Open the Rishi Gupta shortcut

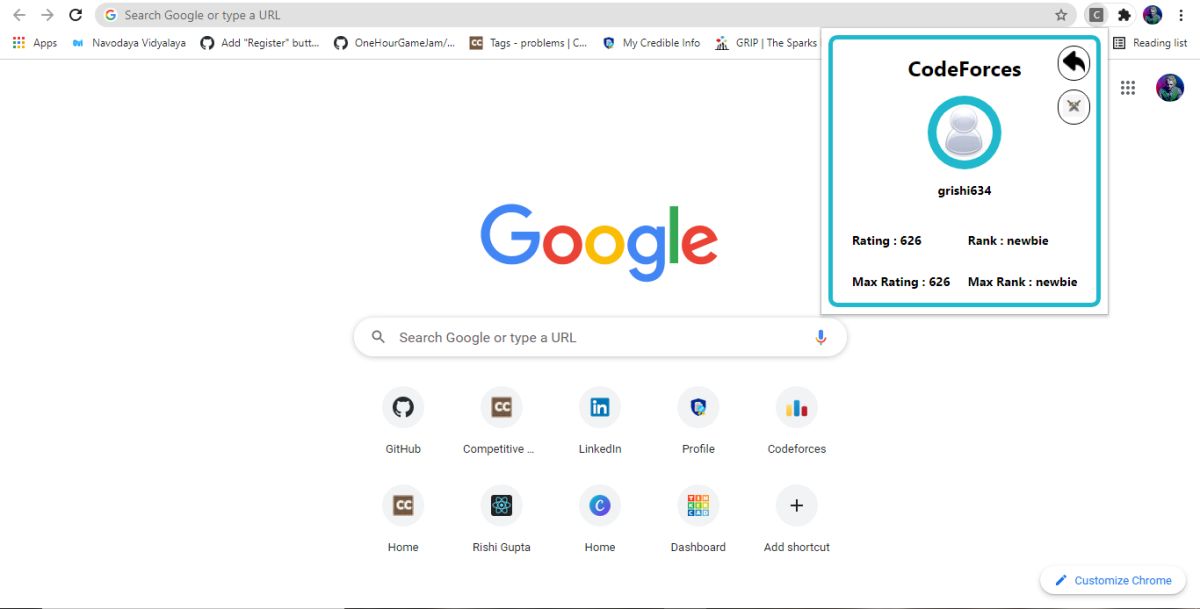[501, 519]
